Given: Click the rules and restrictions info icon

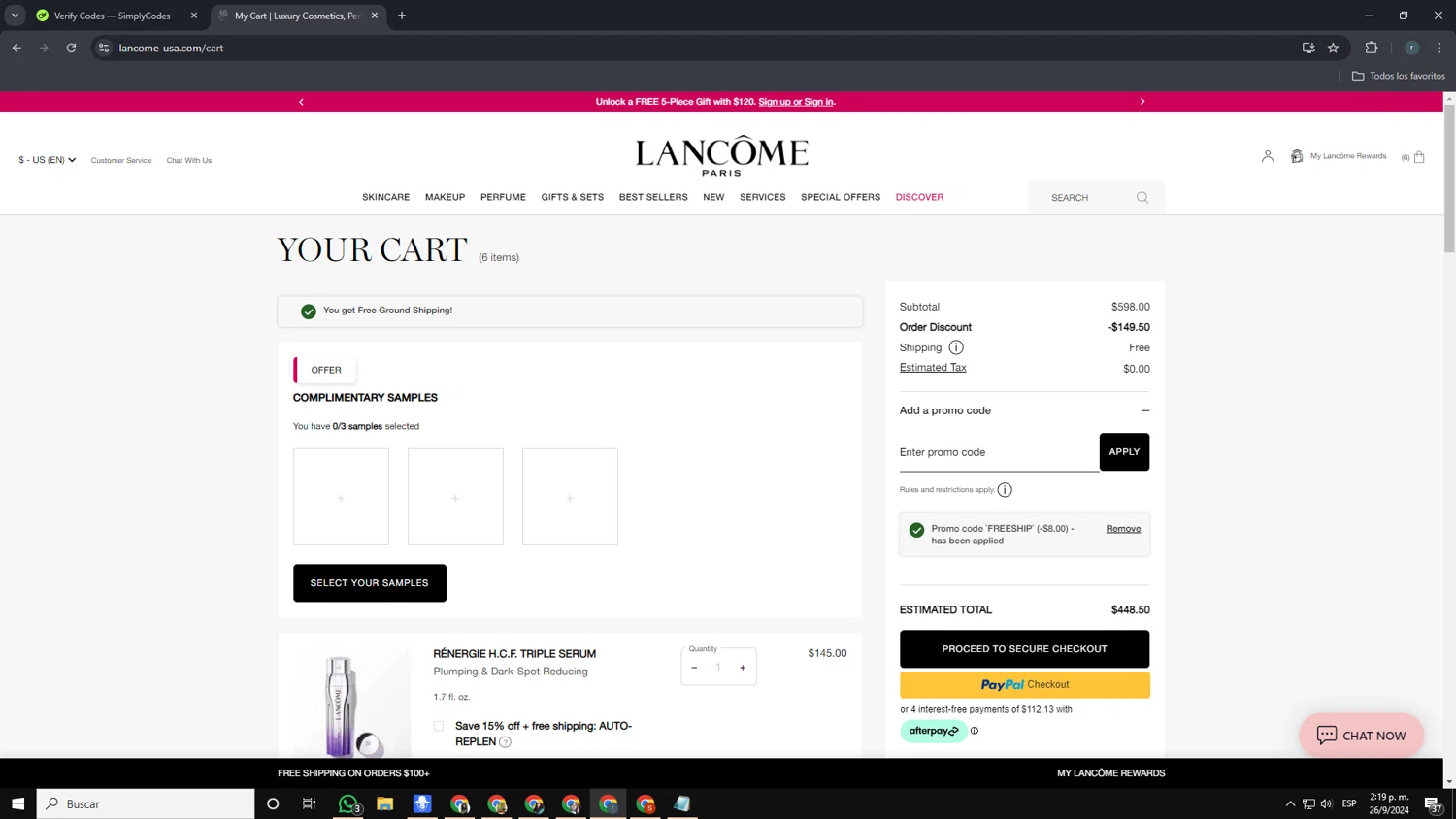Looking at the screenshot, I should (x=1005, y=490).
